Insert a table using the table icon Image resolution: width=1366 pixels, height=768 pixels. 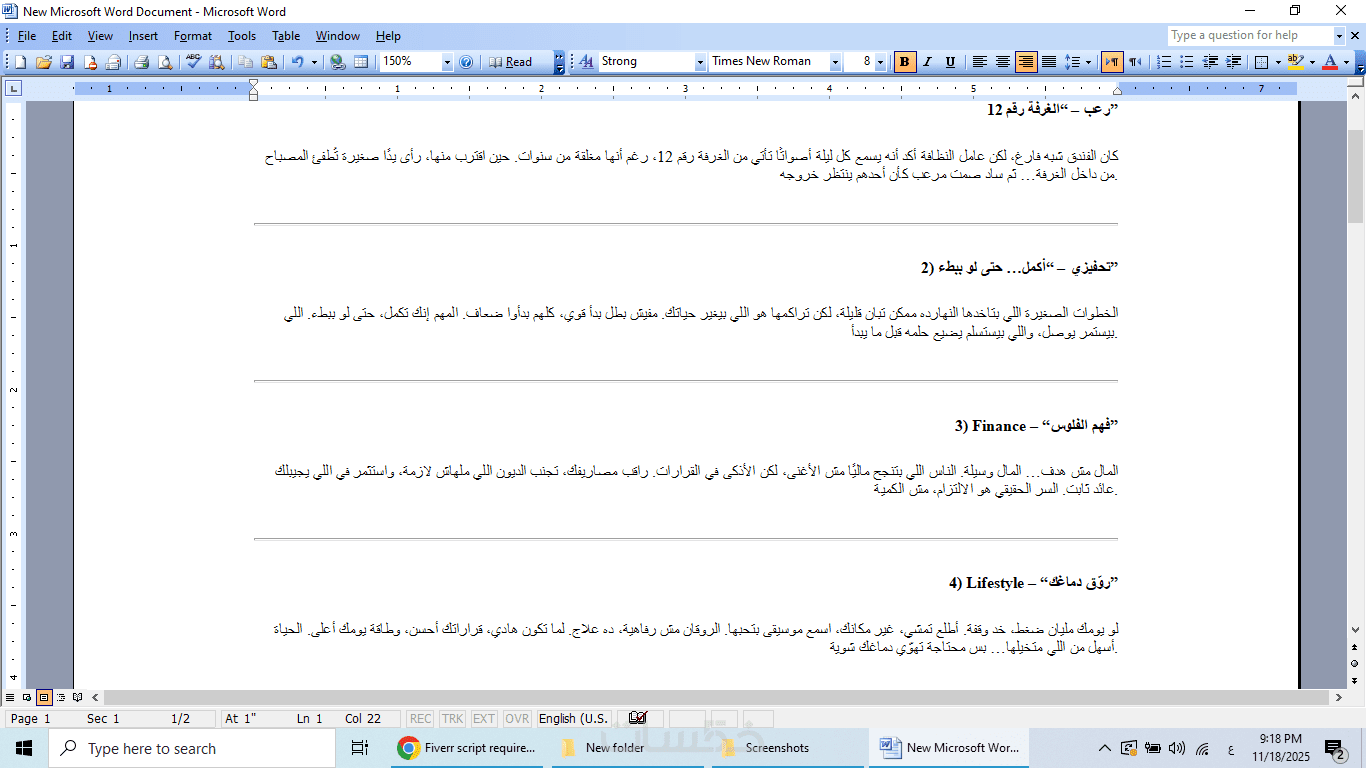pyautogui.click(x=361, y=62)
